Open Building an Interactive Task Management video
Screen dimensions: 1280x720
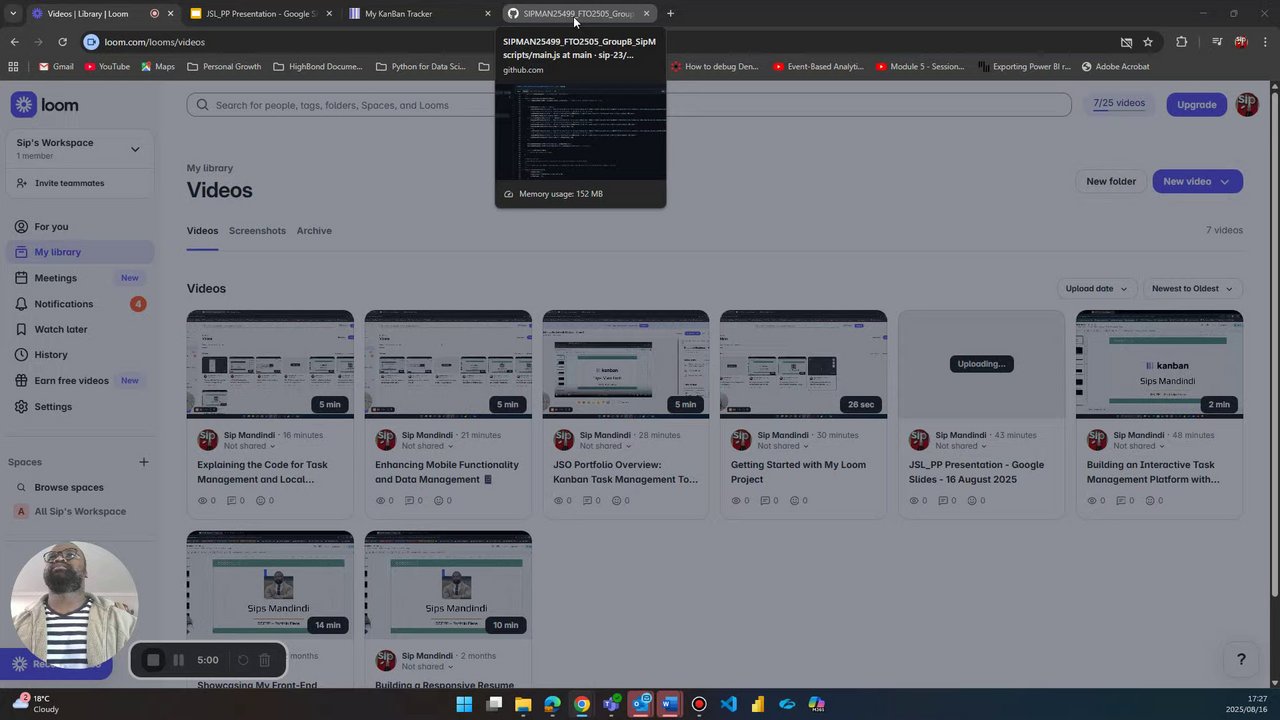coord(1159,364)
